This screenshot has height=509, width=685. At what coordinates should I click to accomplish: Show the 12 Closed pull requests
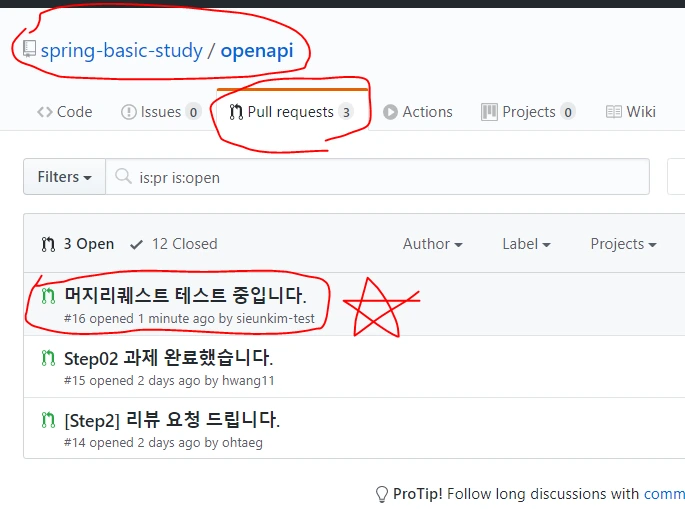173,244
